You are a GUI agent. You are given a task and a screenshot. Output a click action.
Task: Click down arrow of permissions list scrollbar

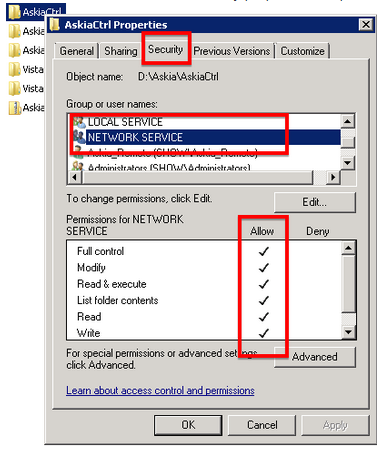click(348, 332)
